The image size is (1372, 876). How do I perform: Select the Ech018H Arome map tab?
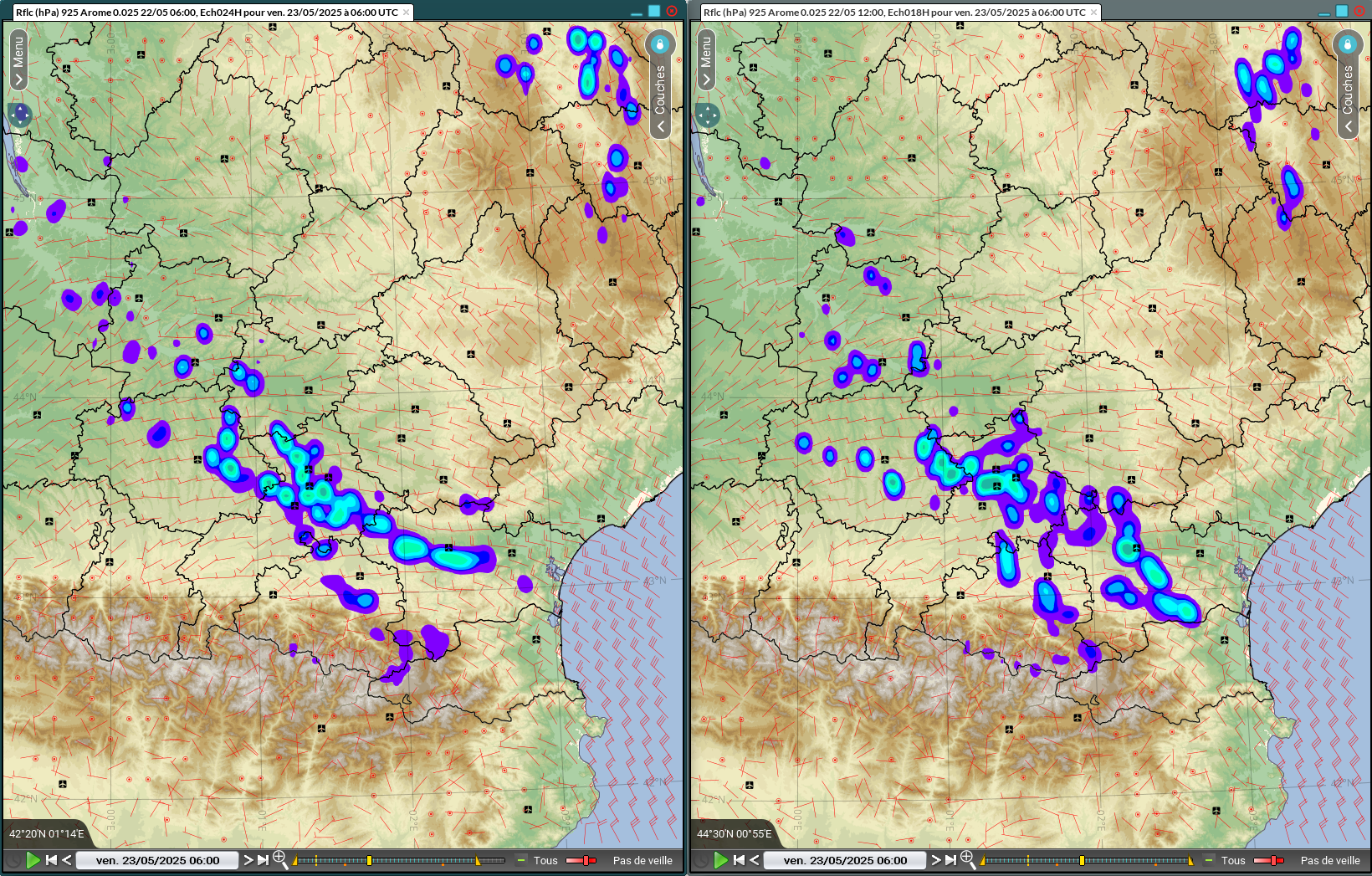coord(894,13)
